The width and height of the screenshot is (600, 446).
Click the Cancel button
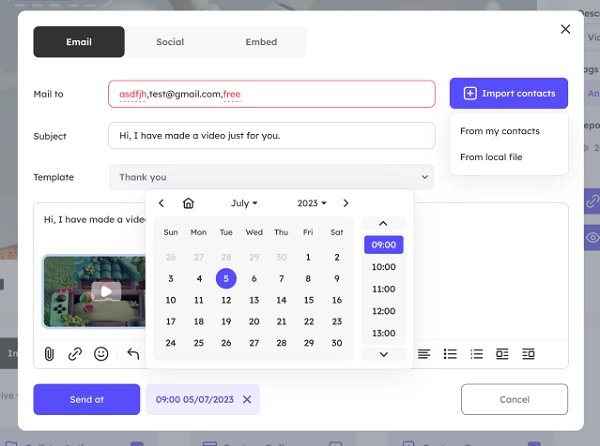coord(514,400)
